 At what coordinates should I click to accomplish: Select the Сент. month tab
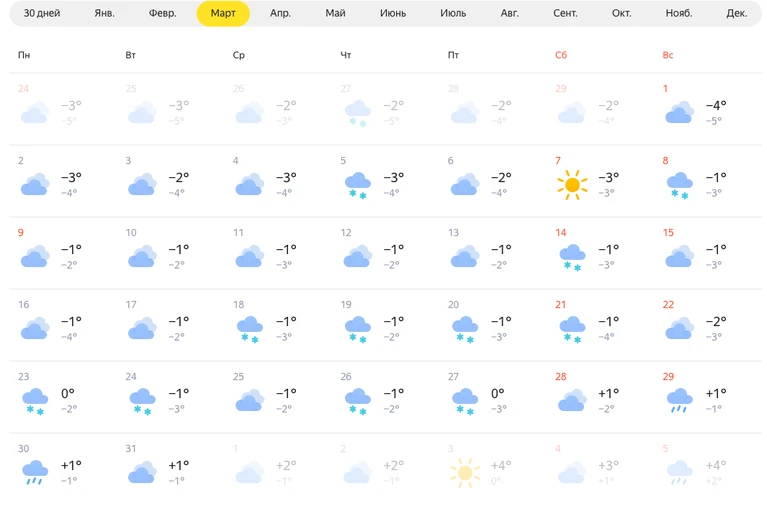coord(565,13)
